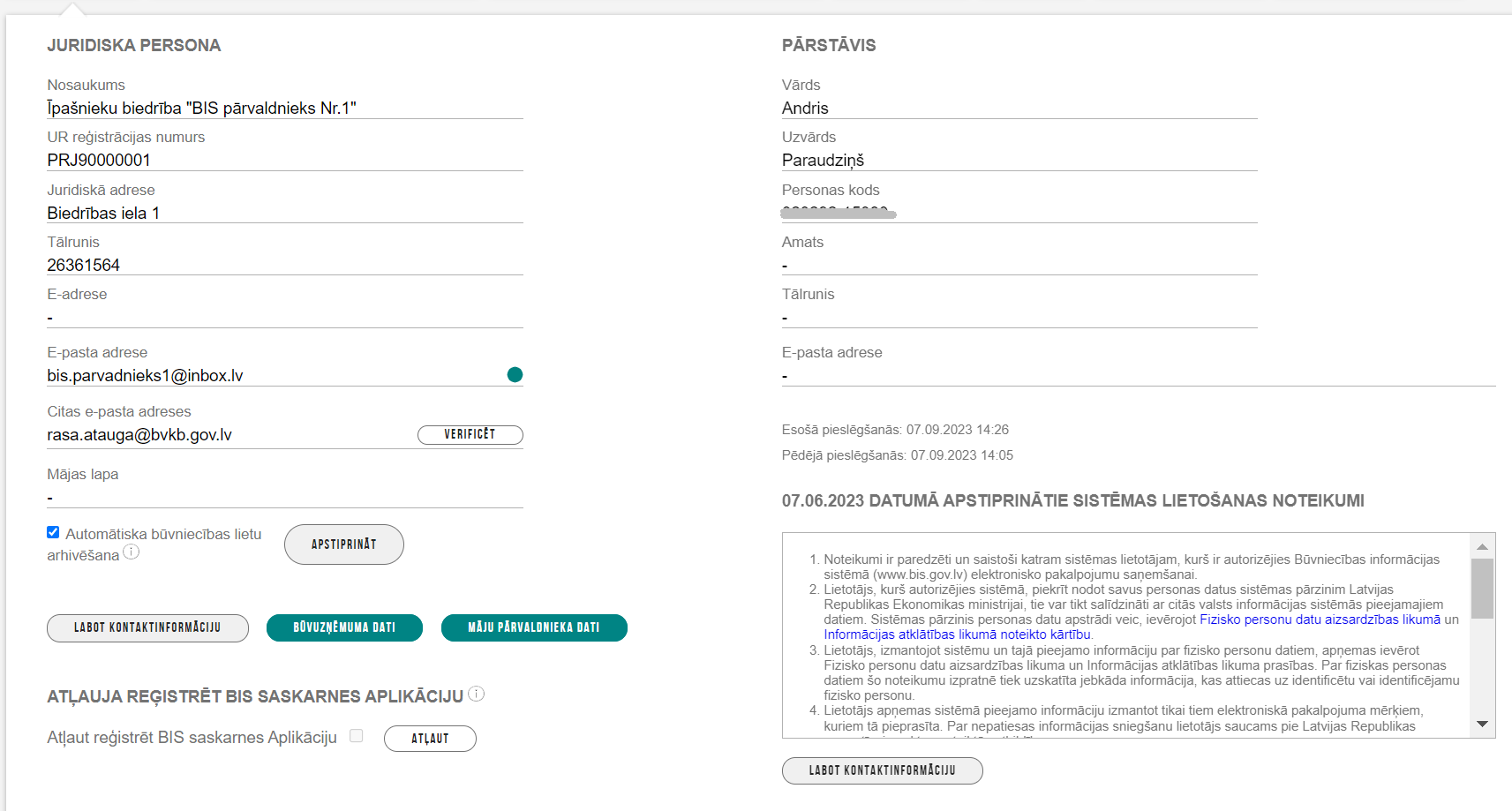Click scroll up arrow in terms box
This screenshot has height=811, width=1512.
tap(1483, 546)
